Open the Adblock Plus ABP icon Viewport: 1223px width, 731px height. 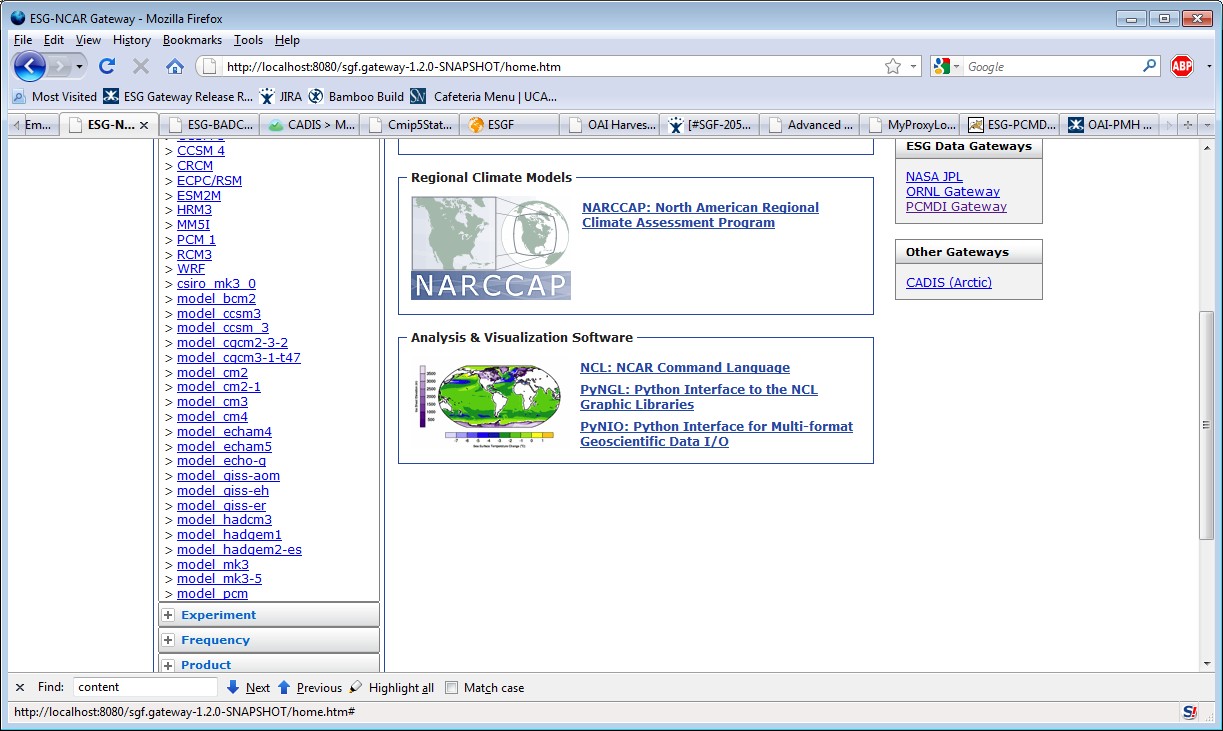(x=1182, y=66)
